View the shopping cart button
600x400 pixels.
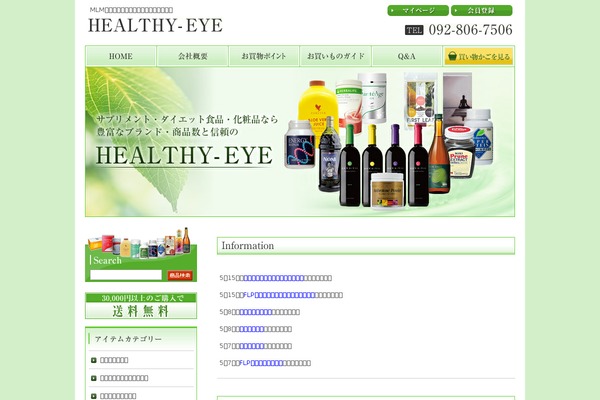coord(479,56)
